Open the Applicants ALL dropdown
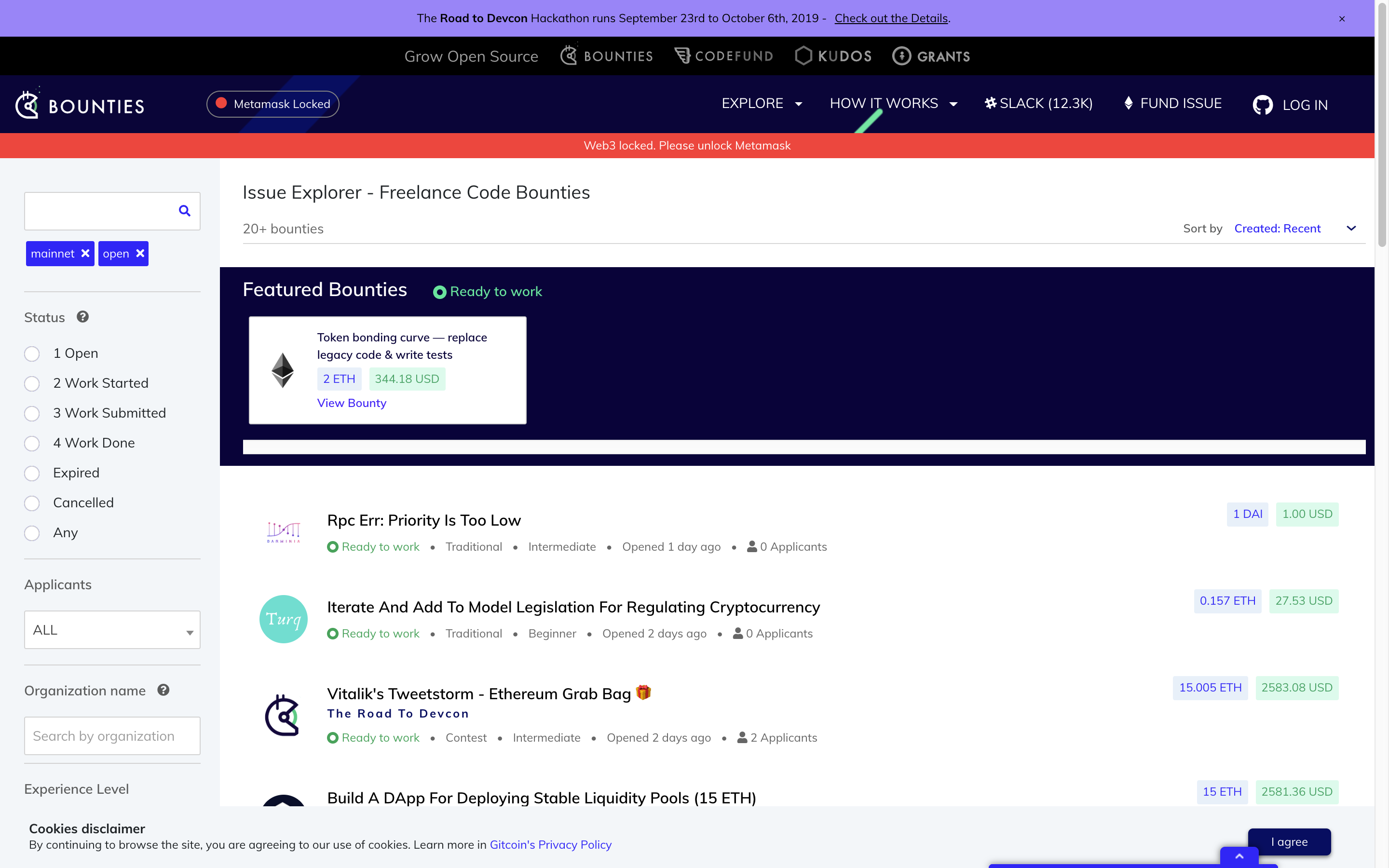The image size is (1389, 868). click(x=112, y=630)
